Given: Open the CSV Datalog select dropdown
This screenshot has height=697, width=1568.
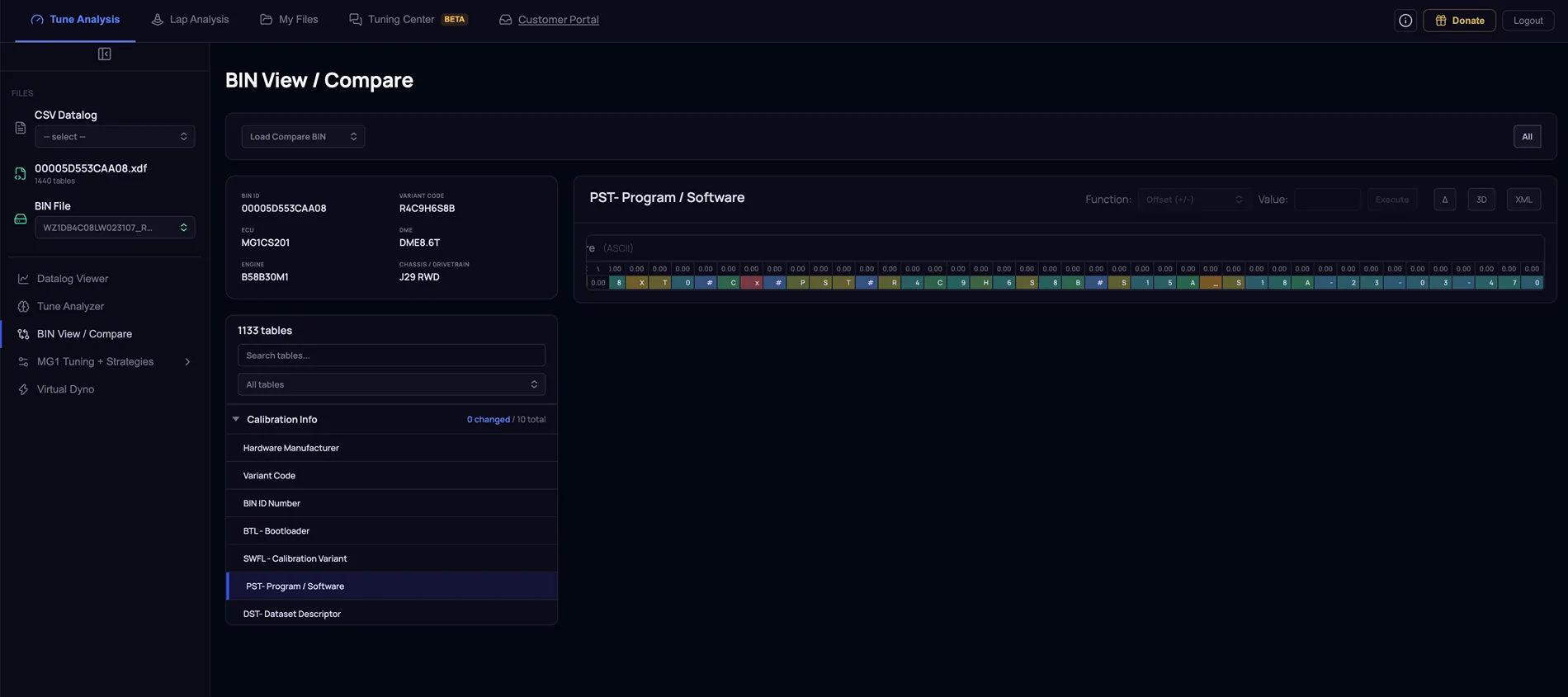Looking at the screenshot, I should [x=115, y=137].
